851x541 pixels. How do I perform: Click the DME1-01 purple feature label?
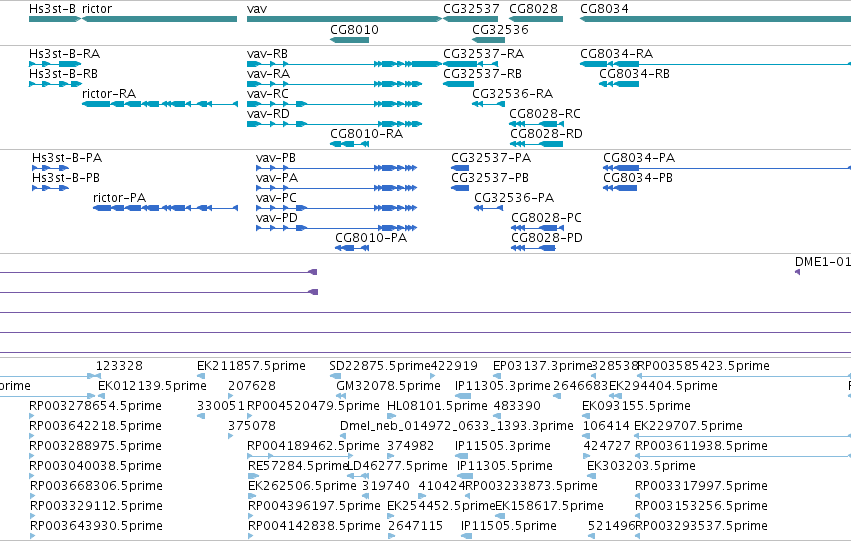click(x=823, y=262)
